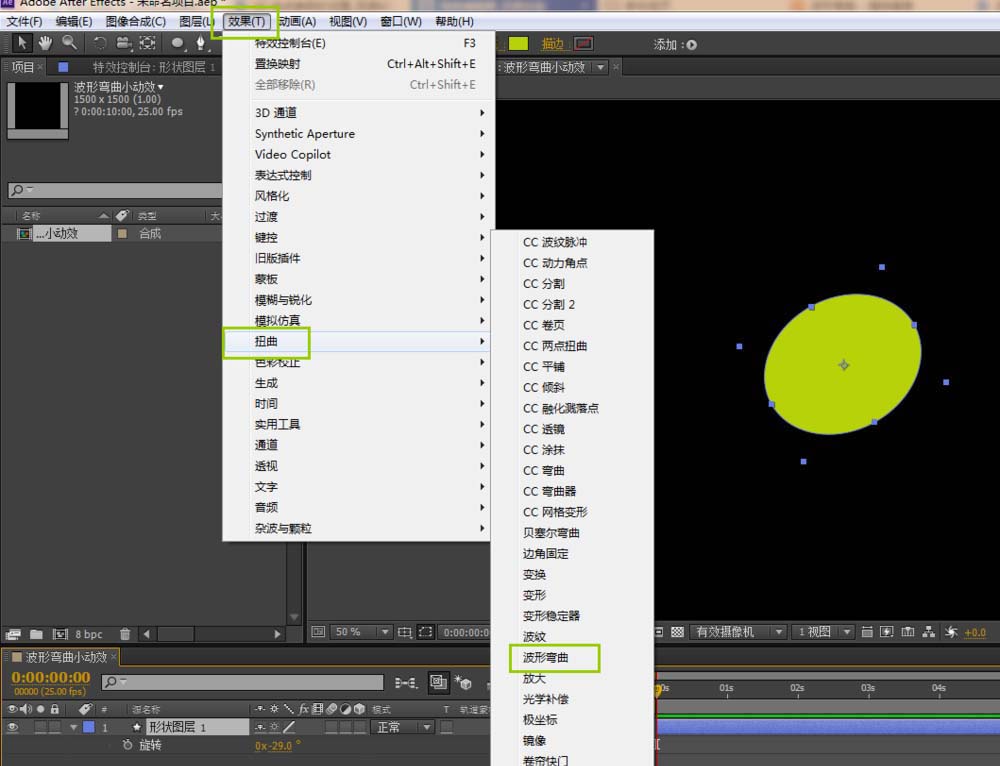Toggle the draft 3D button in timeline

point(463,682)
